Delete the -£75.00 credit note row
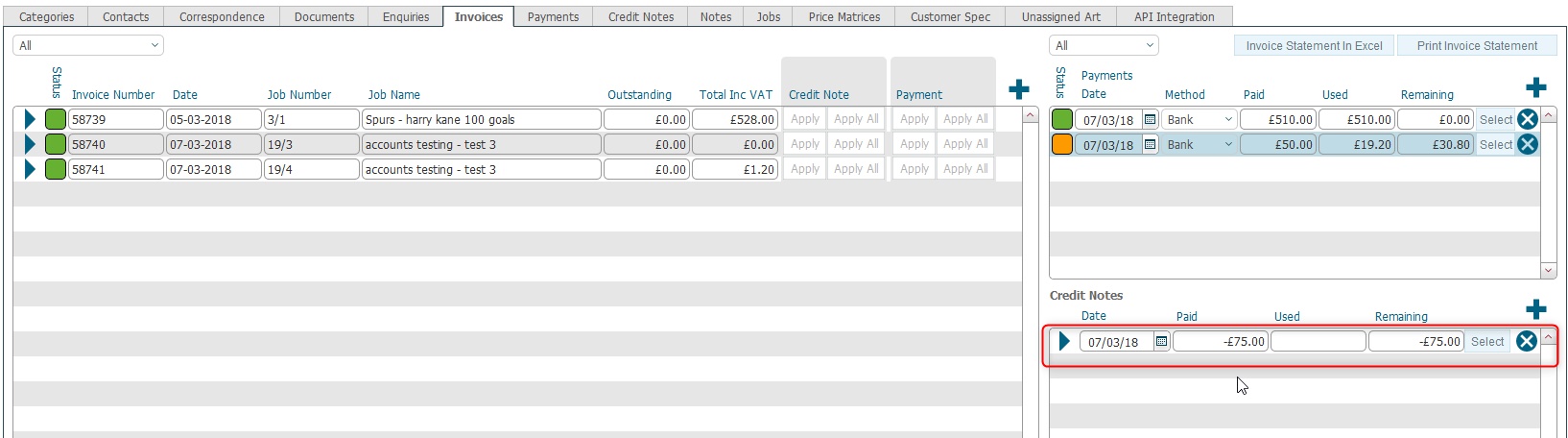 tap(1526, 341)
